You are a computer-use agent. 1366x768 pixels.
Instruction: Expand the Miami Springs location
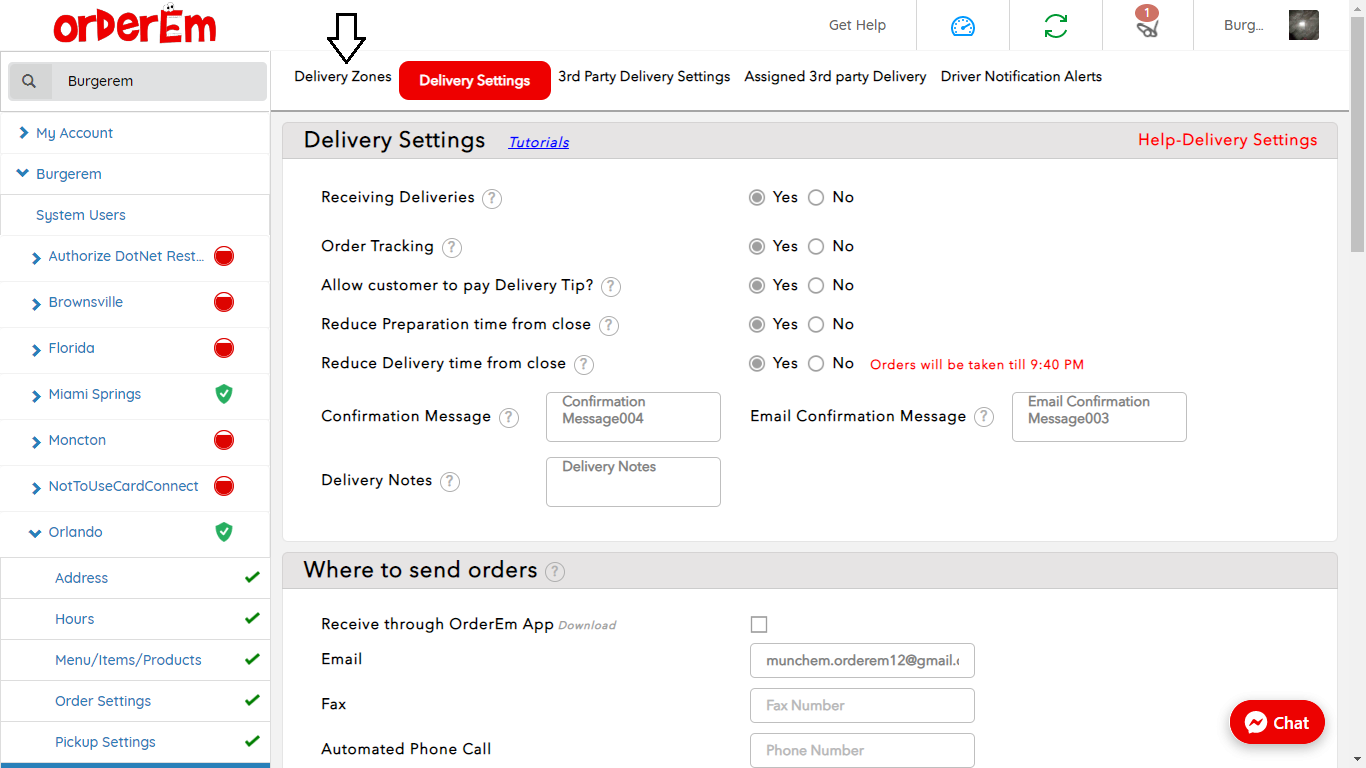coord(37,395)
